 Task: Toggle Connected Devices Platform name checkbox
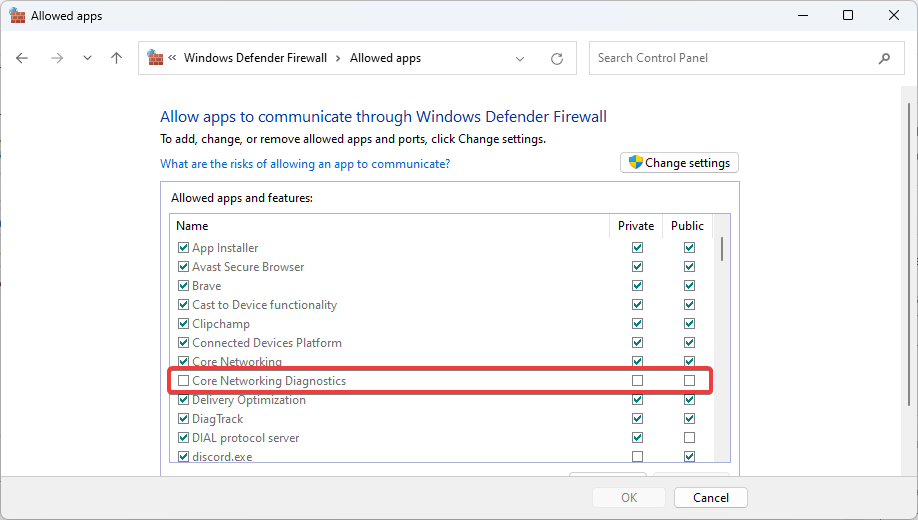pos(183,343)
